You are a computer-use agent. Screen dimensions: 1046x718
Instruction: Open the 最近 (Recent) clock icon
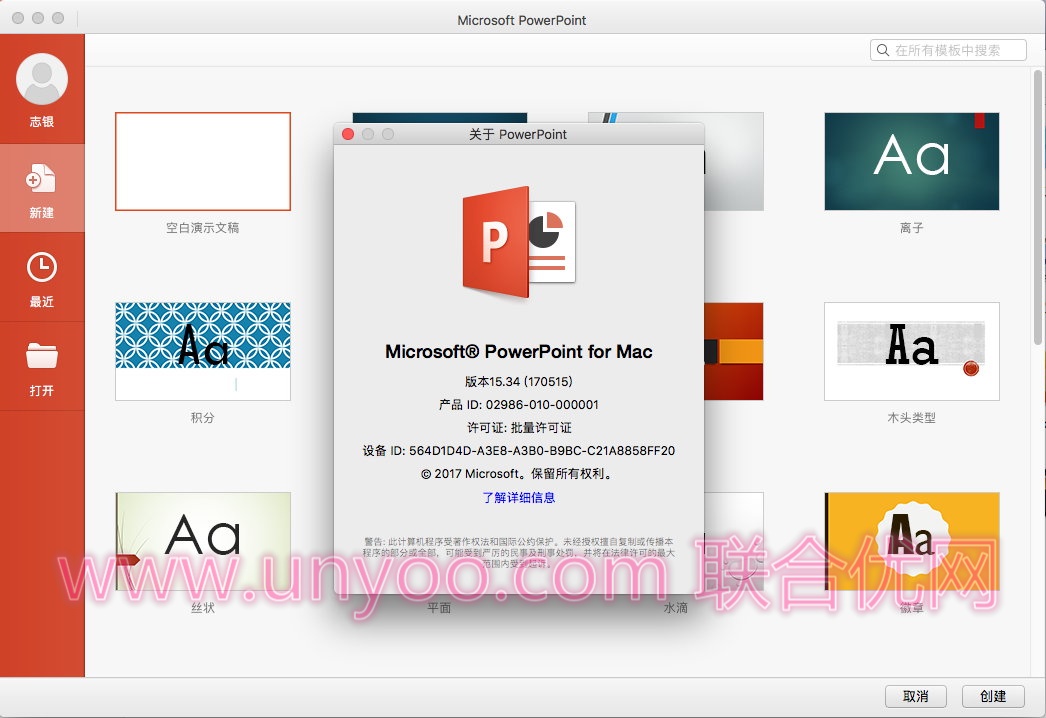pos(41,267)
